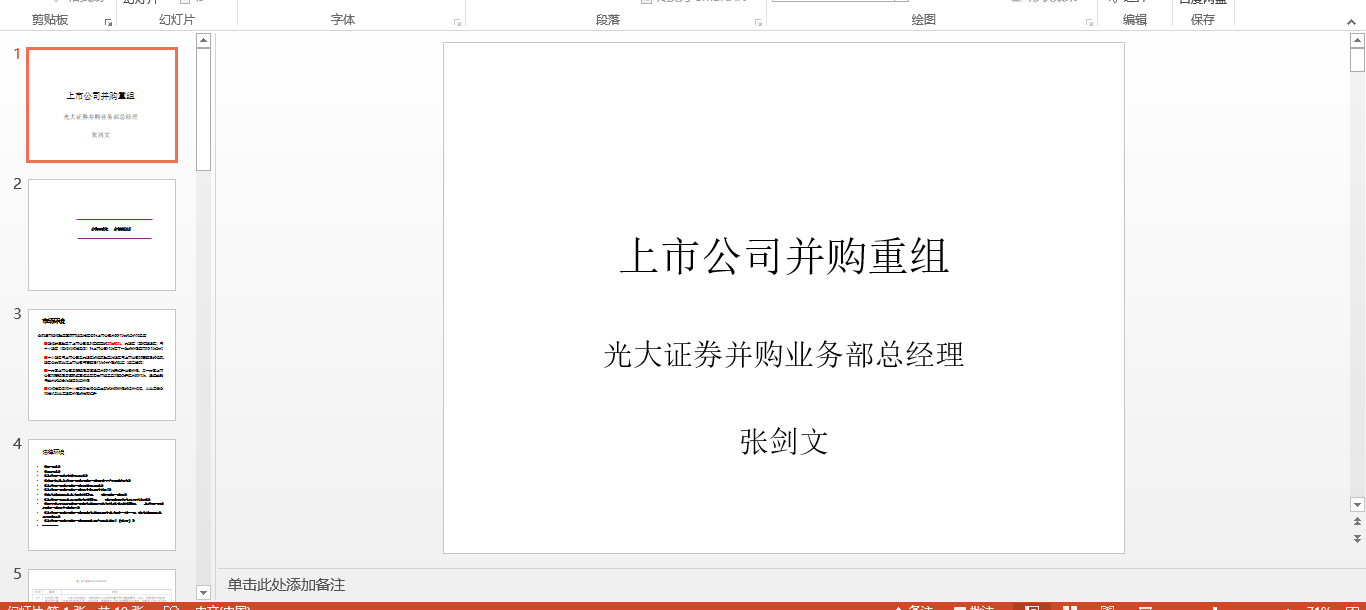Click thumbnail panel scroll-down arrow
This screenshot has width=1366, height=610.
tap(204, 592)
